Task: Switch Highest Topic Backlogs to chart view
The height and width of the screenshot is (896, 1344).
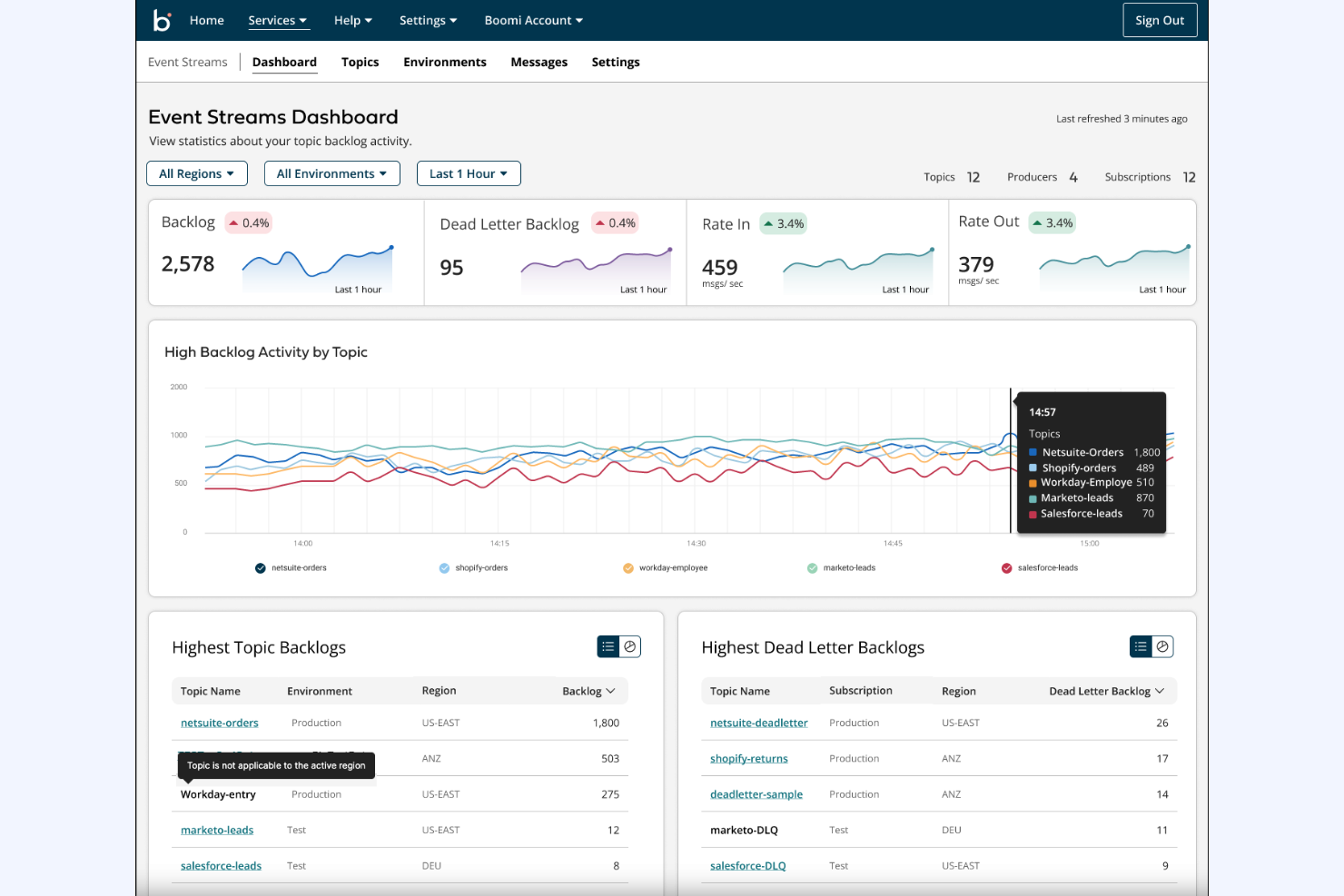Action: coord(630,646)
